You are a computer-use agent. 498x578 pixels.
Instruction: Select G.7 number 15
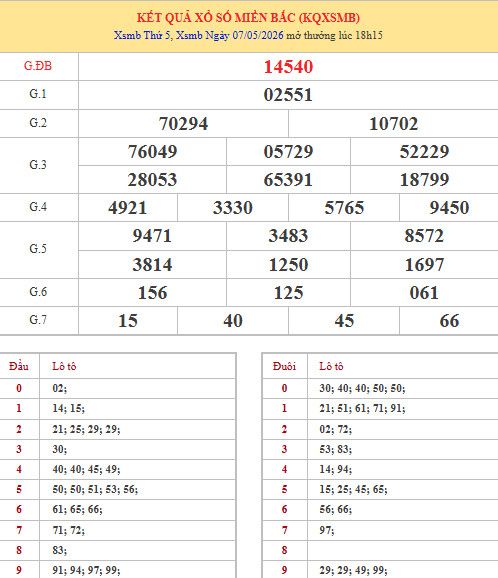click(x=128, y=321)
